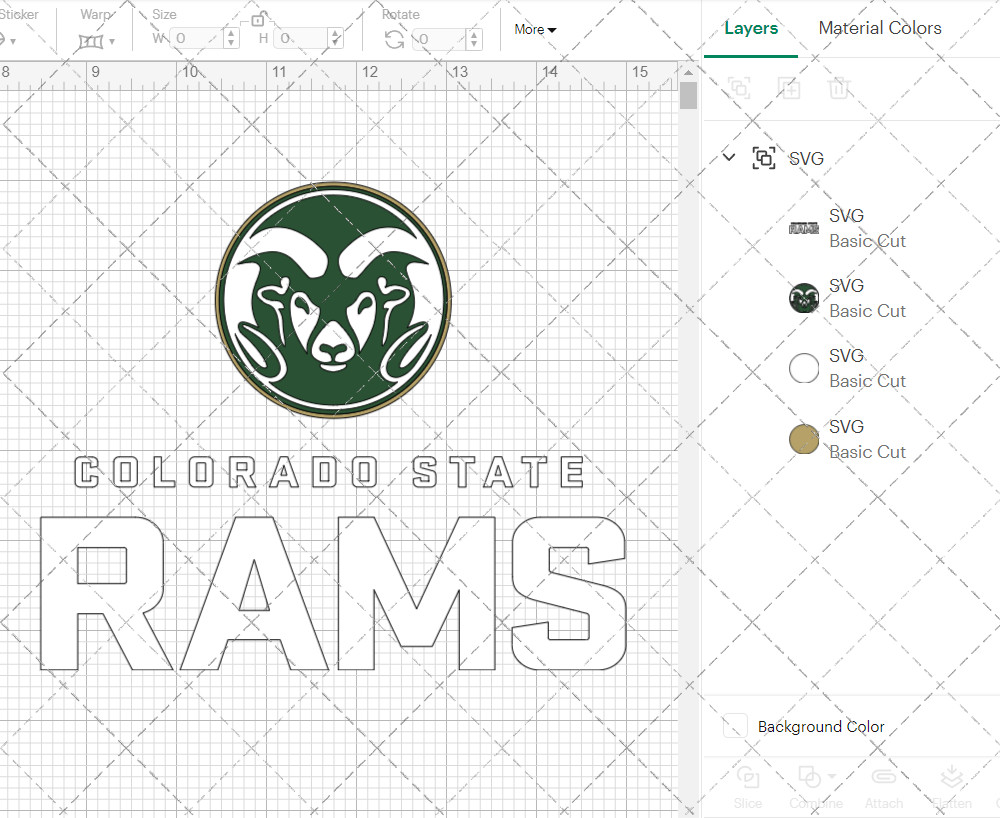Click the Duplicate layer icon
The image size is (1000, 818).
click(x=790, y=87)
